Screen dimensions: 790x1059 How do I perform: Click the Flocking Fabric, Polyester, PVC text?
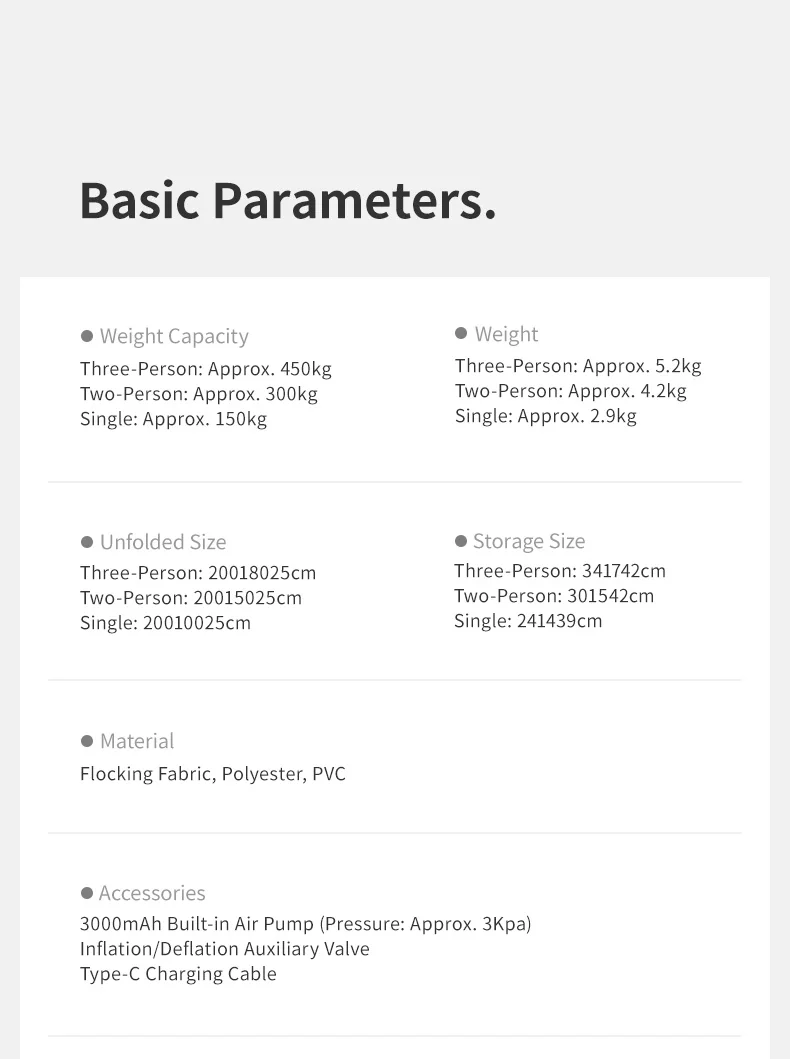(x=213, y=774)
